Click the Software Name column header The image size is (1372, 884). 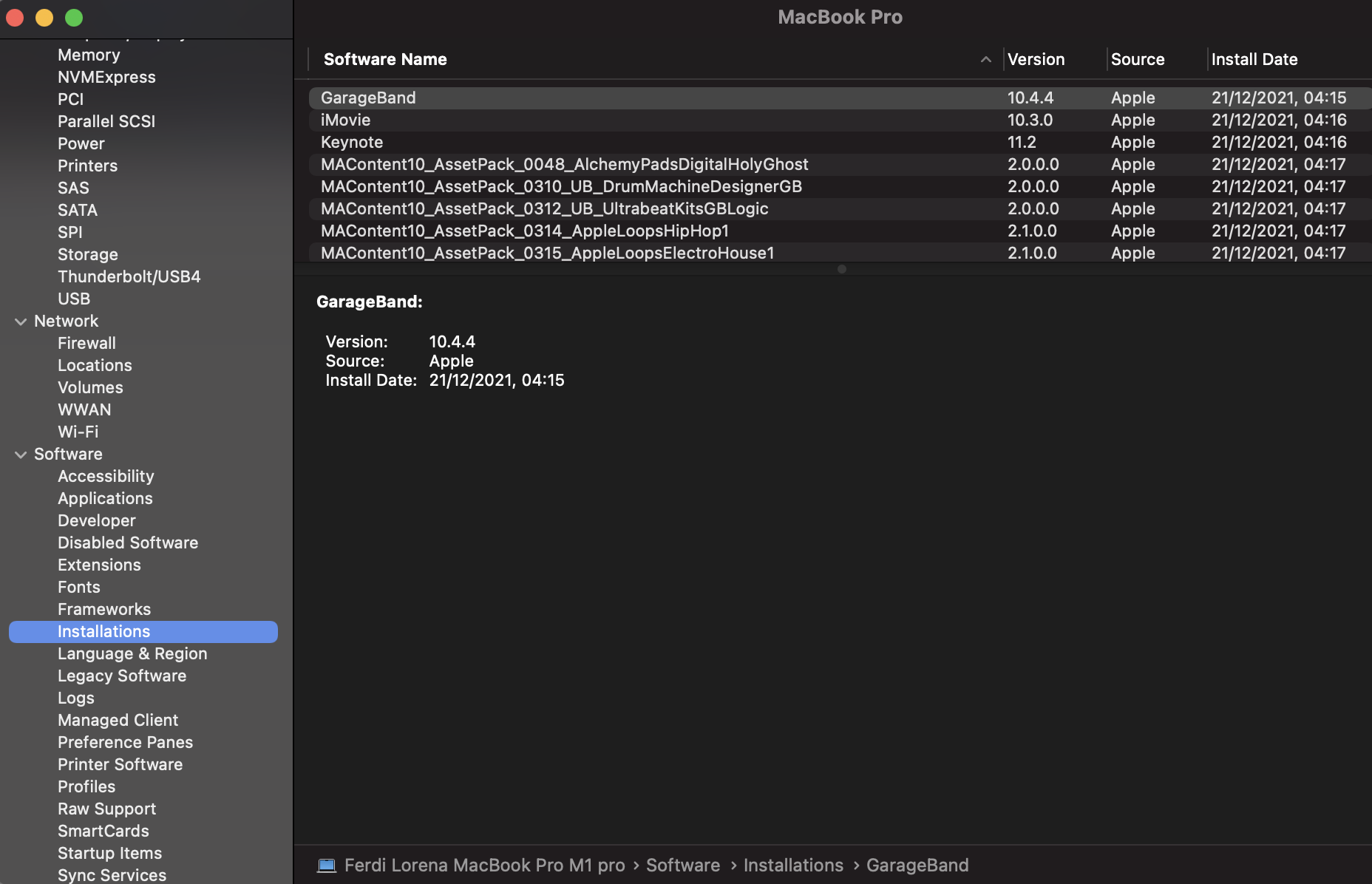(x=385, y=60)
